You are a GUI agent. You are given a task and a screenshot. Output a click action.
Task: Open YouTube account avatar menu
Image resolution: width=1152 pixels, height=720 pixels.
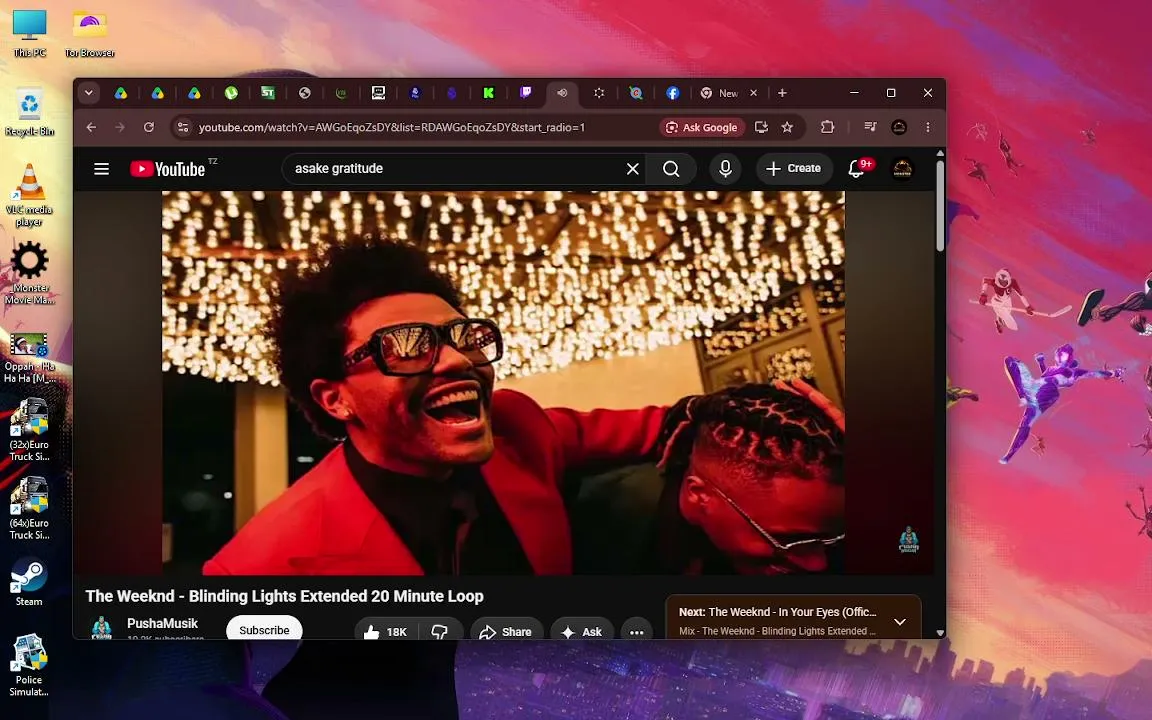902,168
